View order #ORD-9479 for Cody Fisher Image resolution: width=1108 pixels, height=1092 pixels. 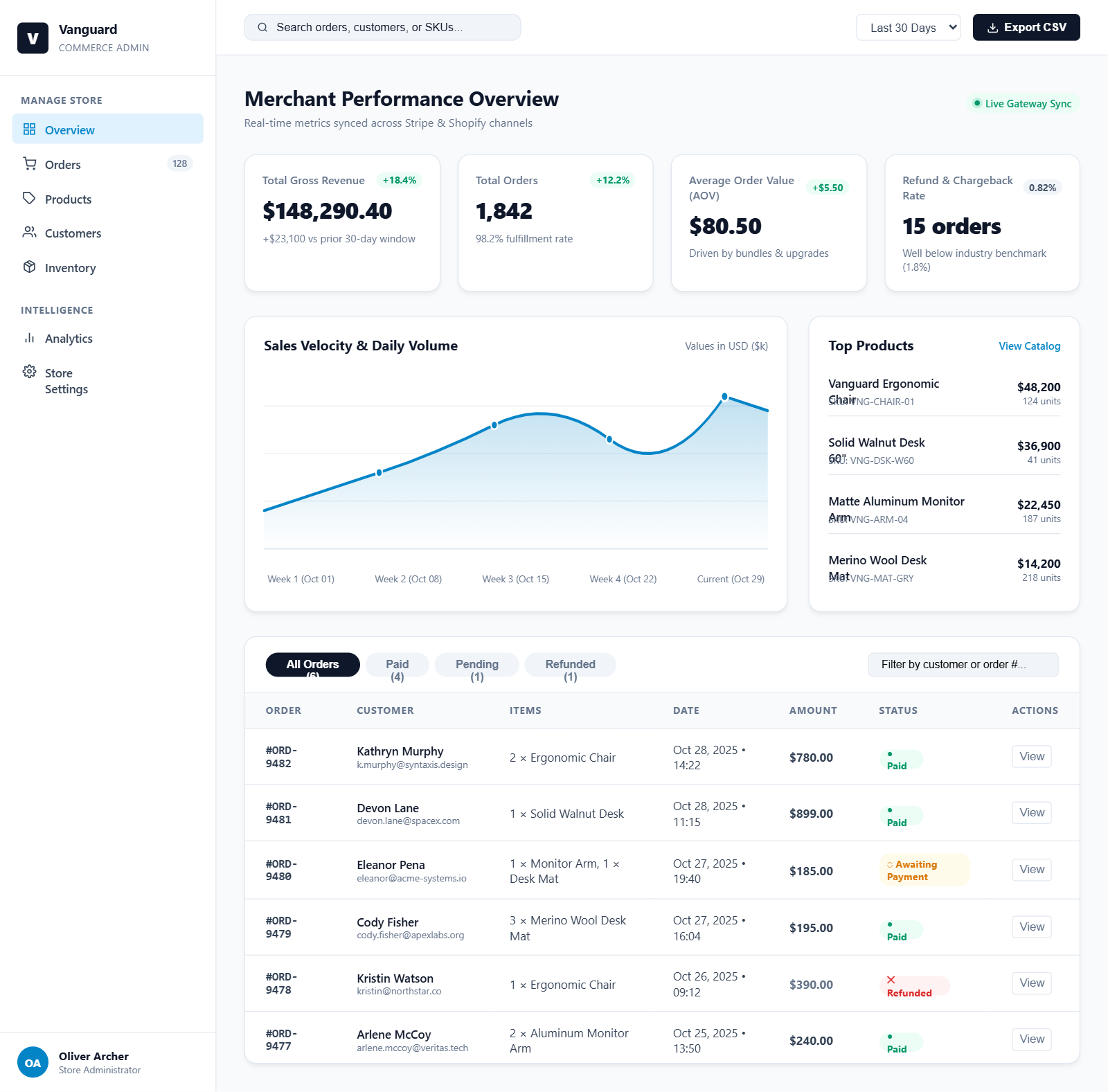(x=1032, y=927)
